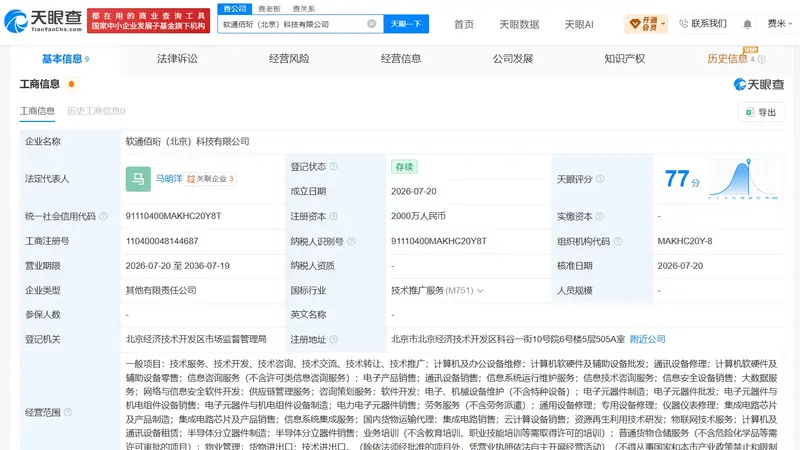800x450 pixels.
Task: Select the 历史工商信息 sub-tab
Action: tap(96, 111)
